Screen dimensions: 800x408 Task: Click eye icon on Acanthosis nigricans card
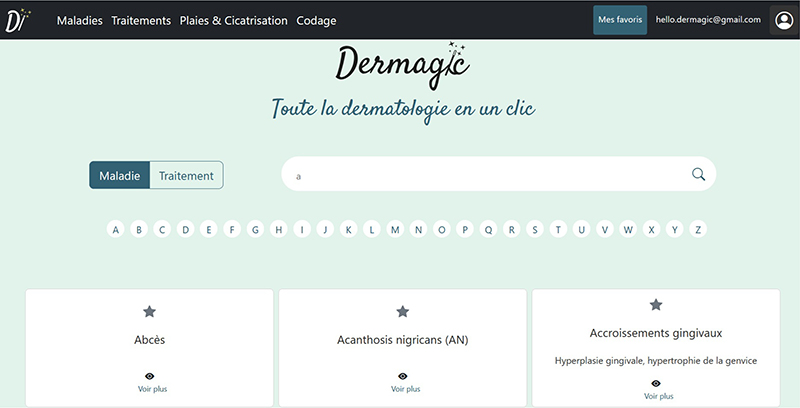(403, 376)
